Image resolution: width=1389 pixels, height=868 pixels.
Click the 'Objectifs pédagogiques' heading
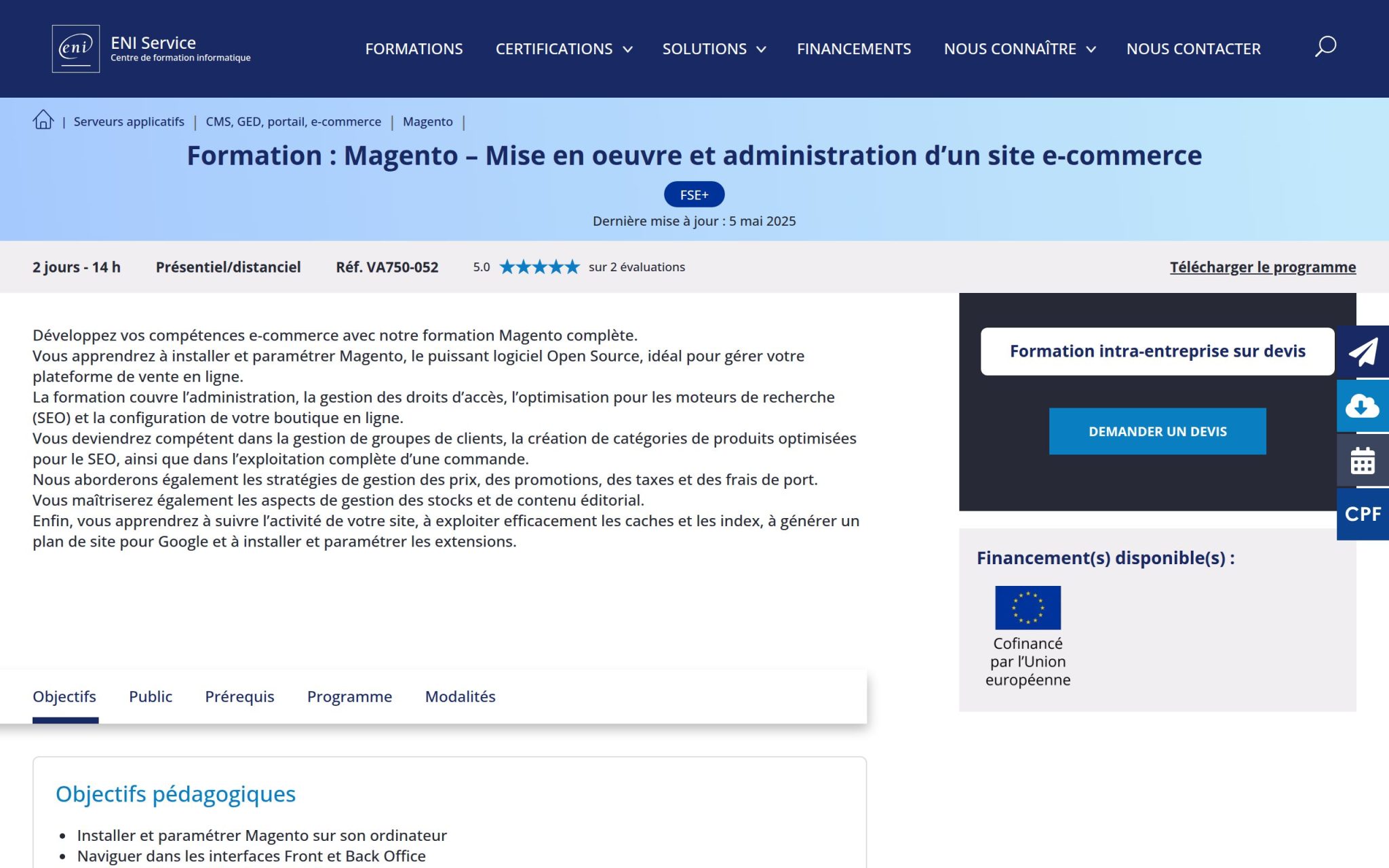coord(176,793)
